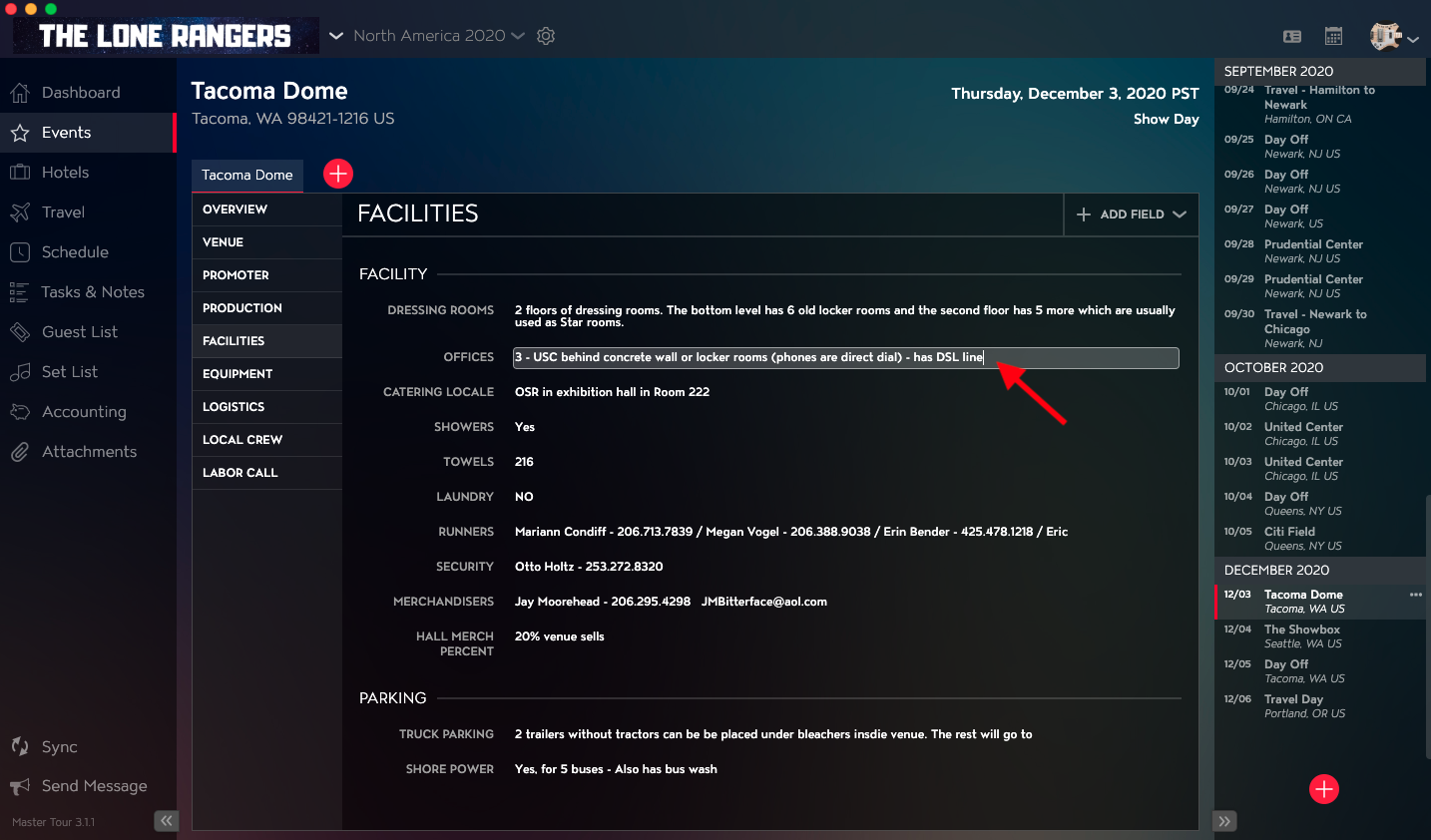The image size is (1431, 840).
Task: Click the user avatar profile picture
Action: (1385, 37)
